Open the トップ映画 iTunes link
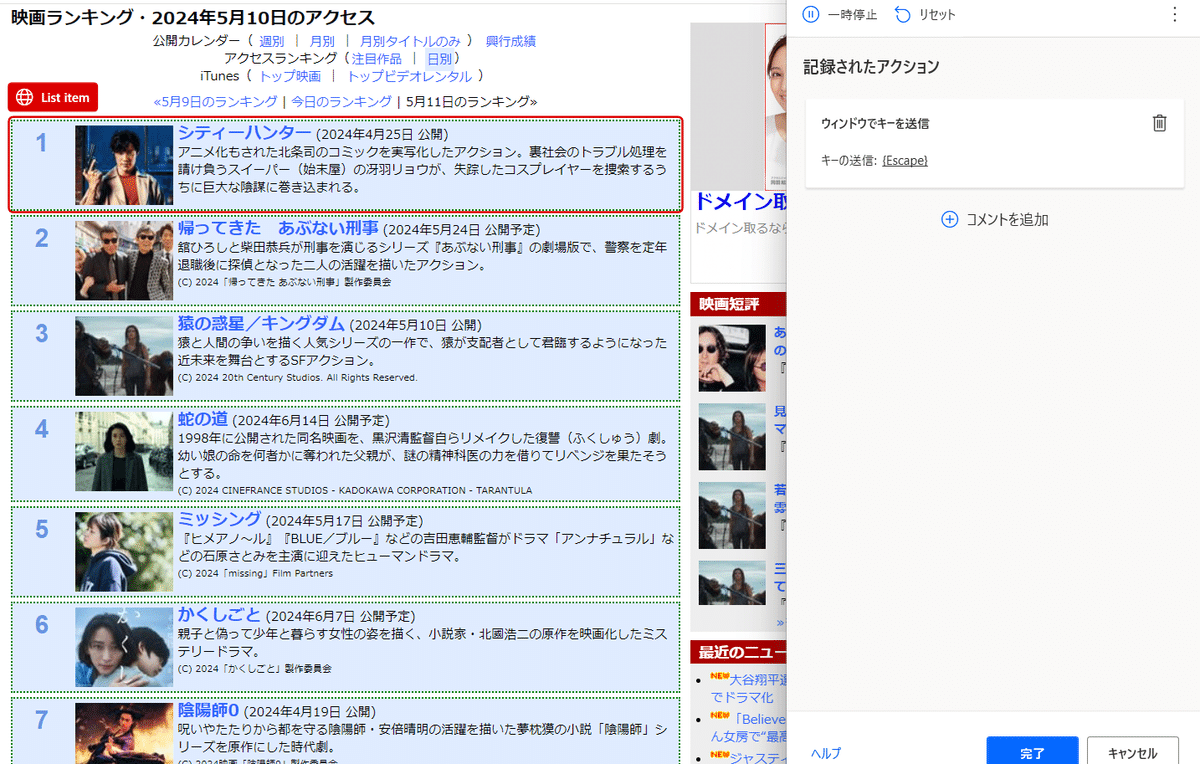The image size is (1200, 764). [290, 76]
